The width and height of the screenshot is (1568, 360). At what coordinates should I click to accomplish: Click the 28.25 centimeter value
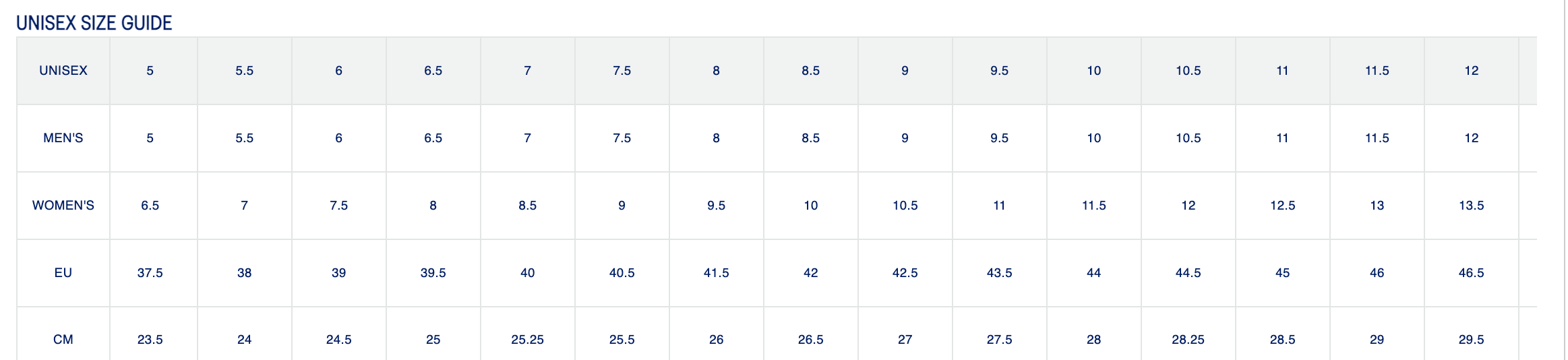coord(1188,340)
